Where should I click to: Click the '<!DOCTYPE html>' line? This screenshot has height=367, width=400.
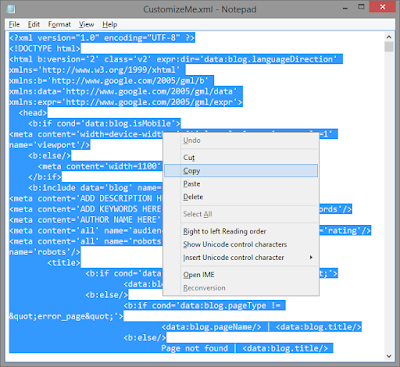point(45,49)
